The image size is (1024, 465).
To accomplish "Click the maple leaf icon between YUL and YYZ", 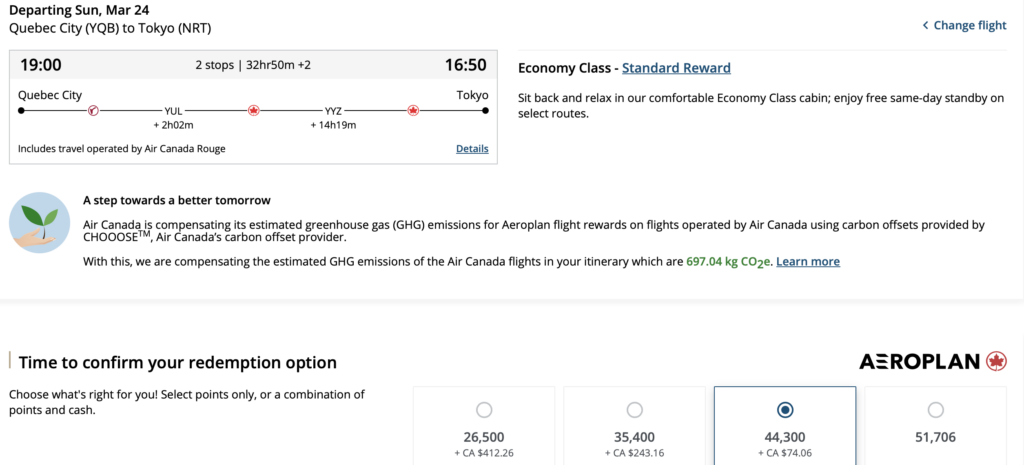I will (253, 110).
